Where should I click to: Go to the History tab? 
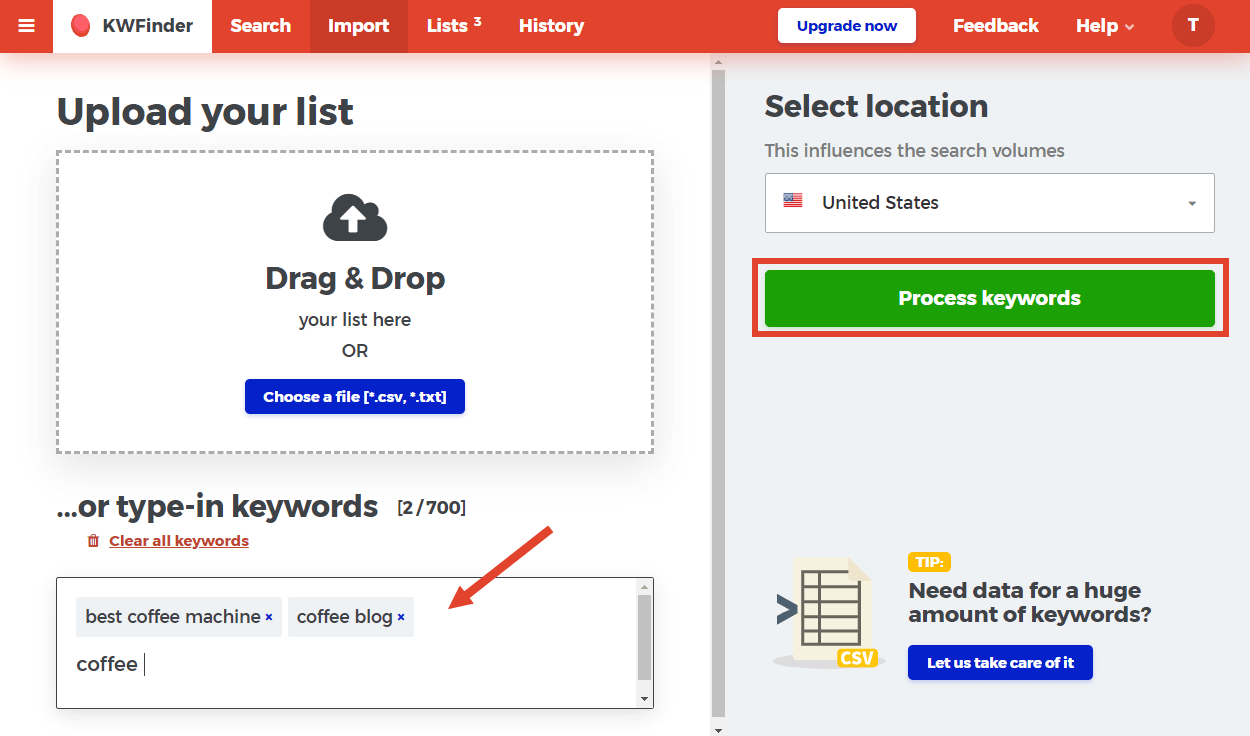tap(551, 26)
